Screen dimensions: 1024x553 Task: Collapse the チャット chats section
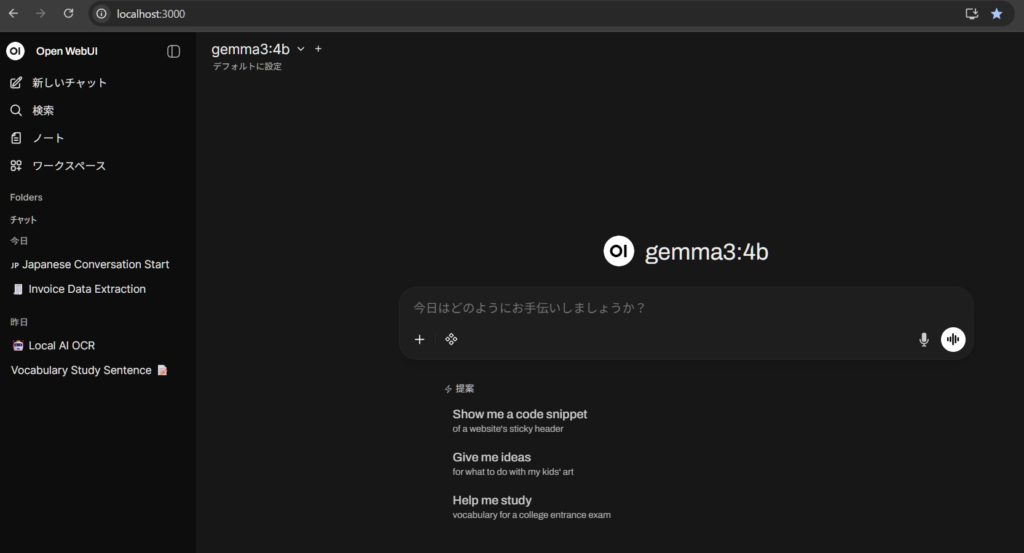click(x=23, y=220)
